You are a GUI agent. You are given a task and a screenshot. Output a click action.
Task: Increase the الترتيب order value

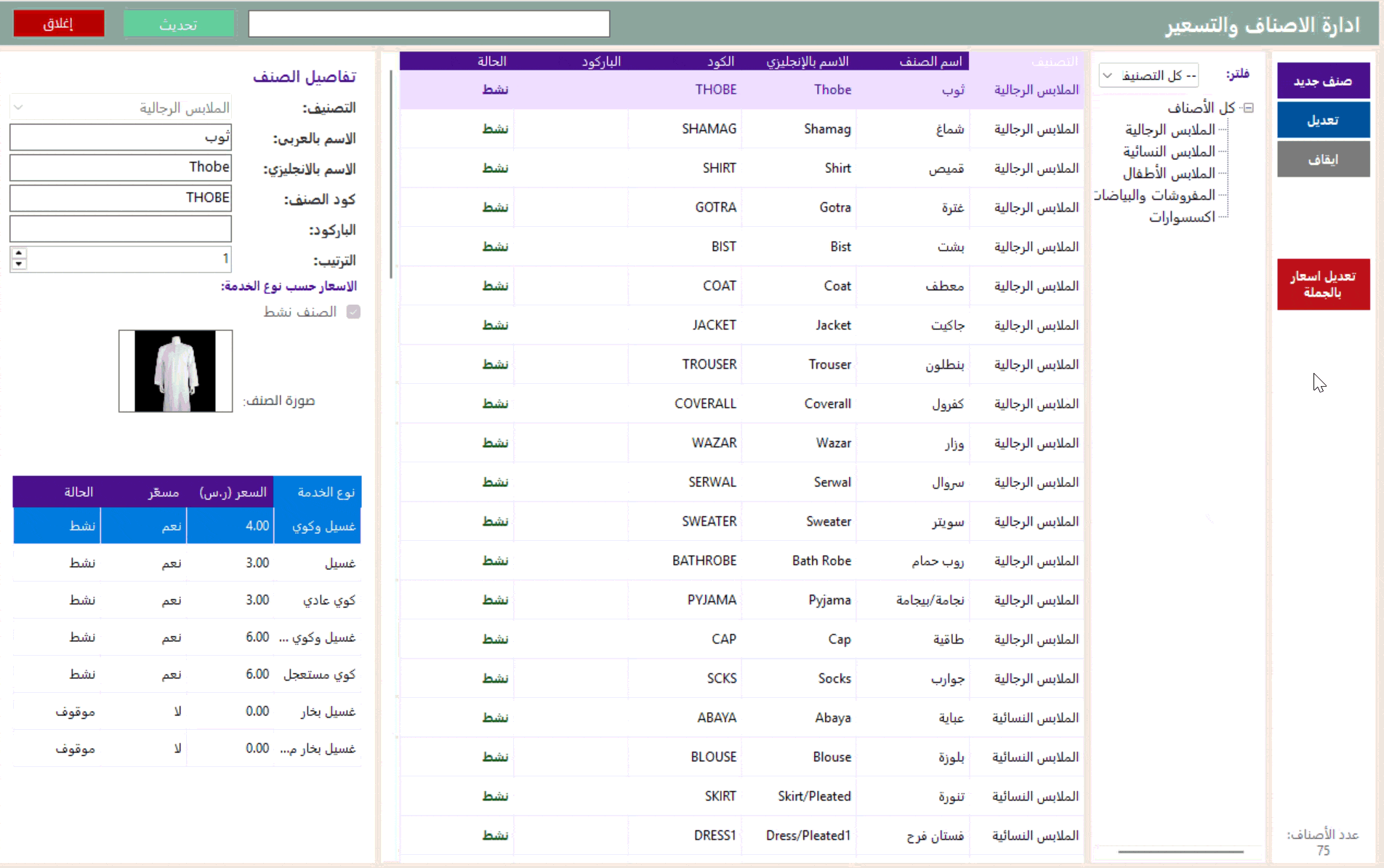coord(19,253)
